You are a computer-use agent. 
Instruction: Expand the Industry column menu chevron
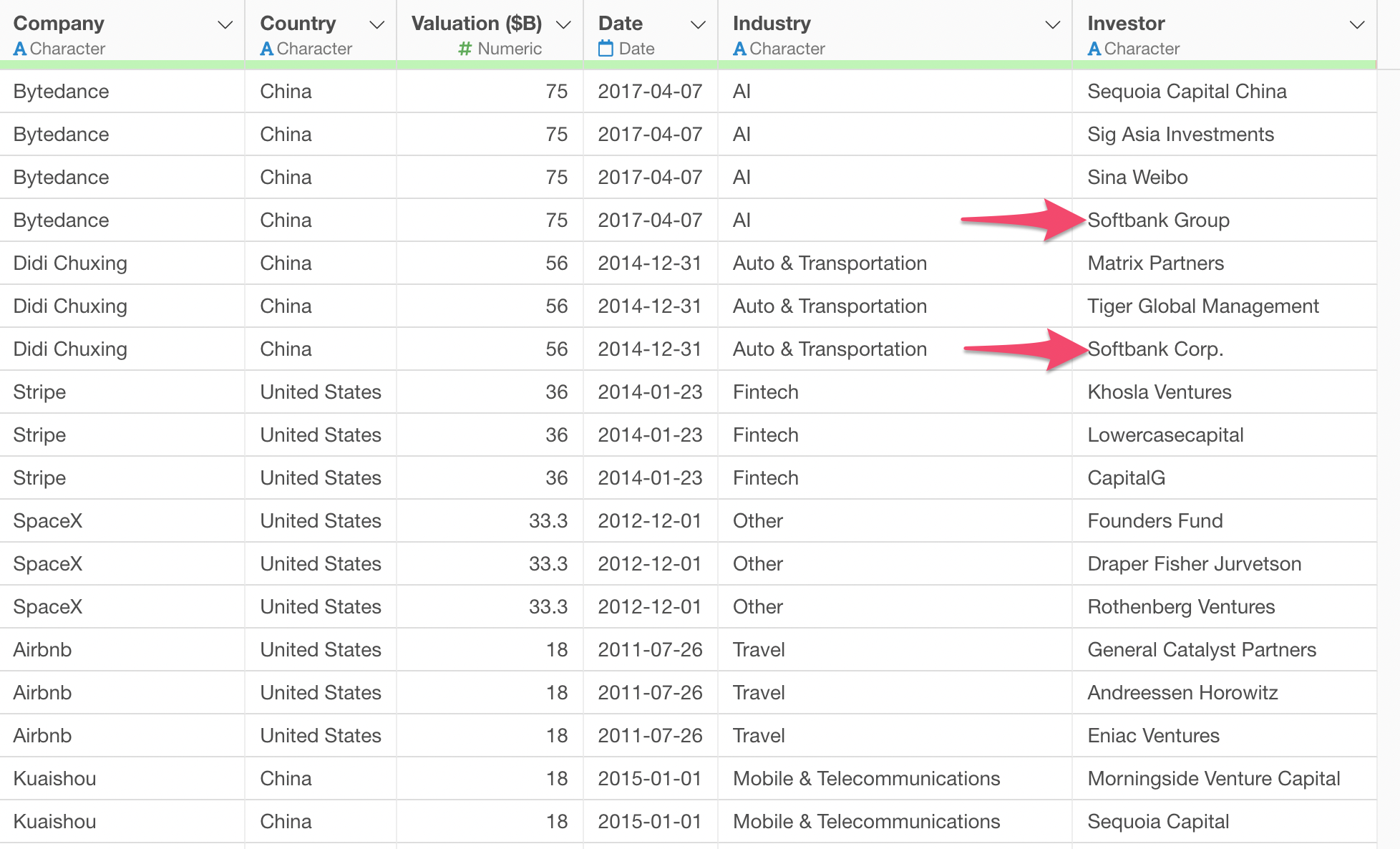pyautogui.click(x=1052, y=25)
